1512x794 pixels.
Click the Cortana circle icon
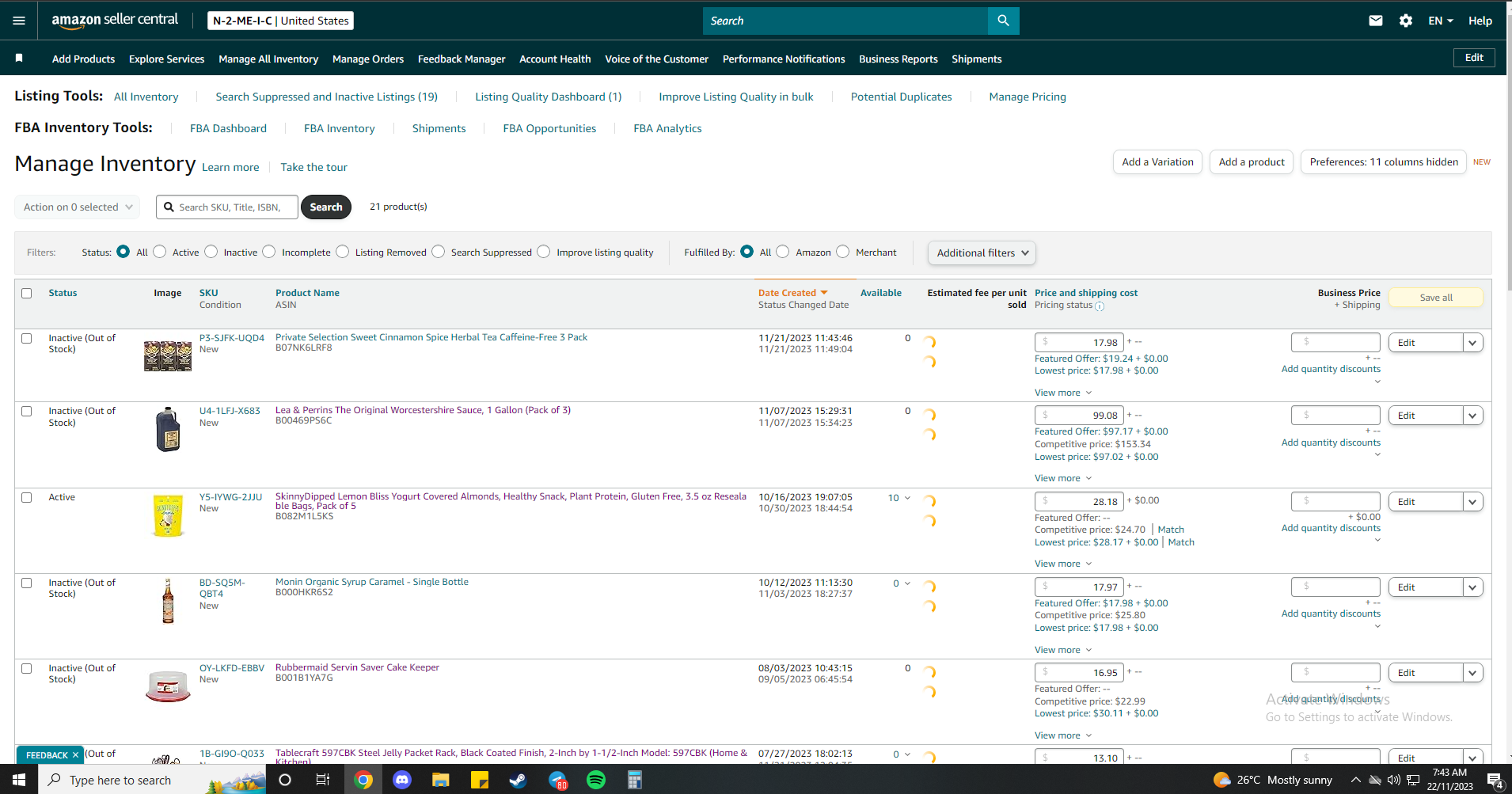tap(285, 780)
